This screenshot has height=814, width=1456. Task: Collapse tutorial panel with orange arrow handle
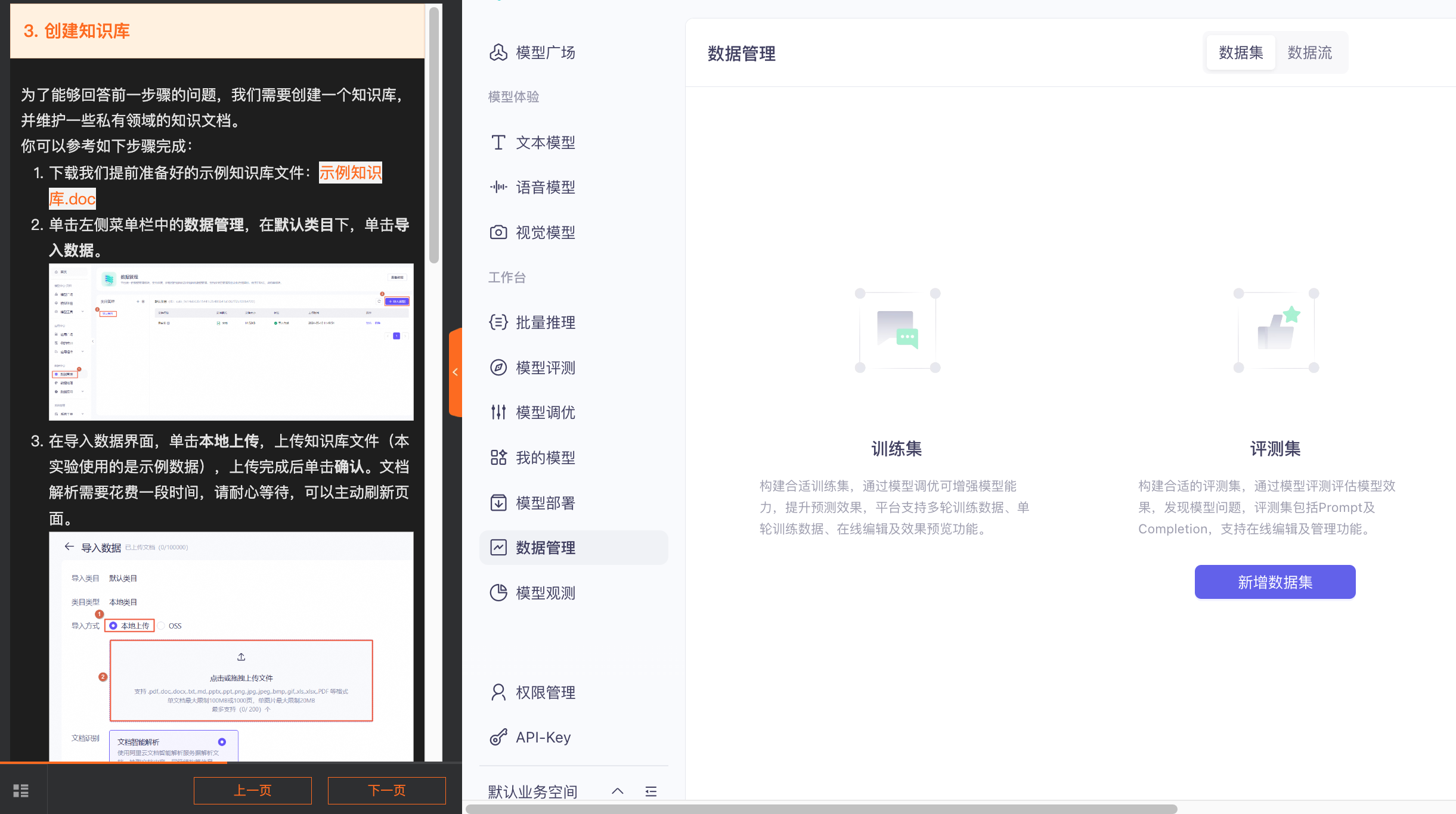[x=455, y=372]
